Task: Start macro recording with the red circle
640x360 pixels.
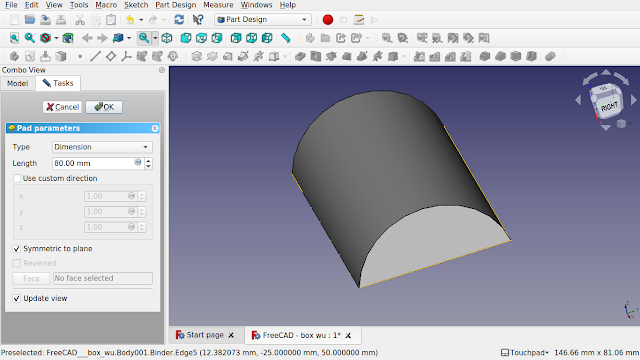Action: point(328,20)
